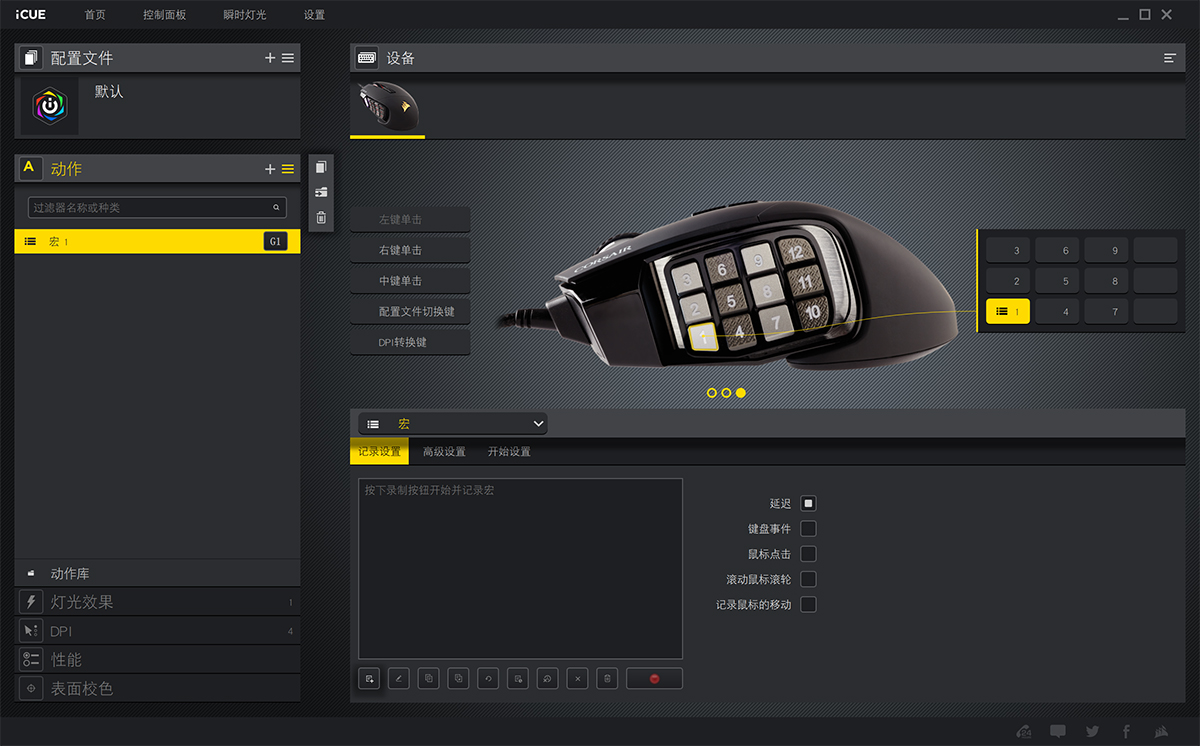Open the 控制面板 menu in top bar
1200x746 pixels.
tap(165, 15)
